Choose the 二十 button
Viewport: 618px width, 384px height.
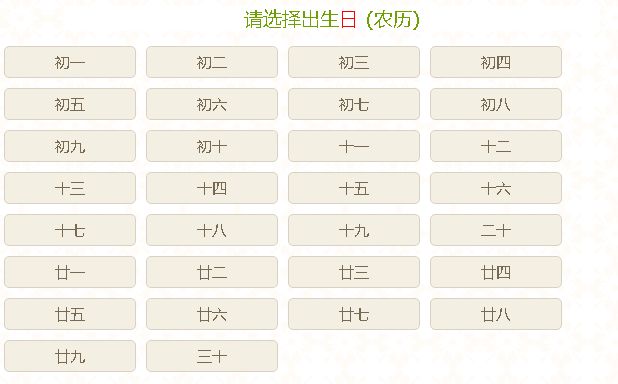[x=496, y=230]
